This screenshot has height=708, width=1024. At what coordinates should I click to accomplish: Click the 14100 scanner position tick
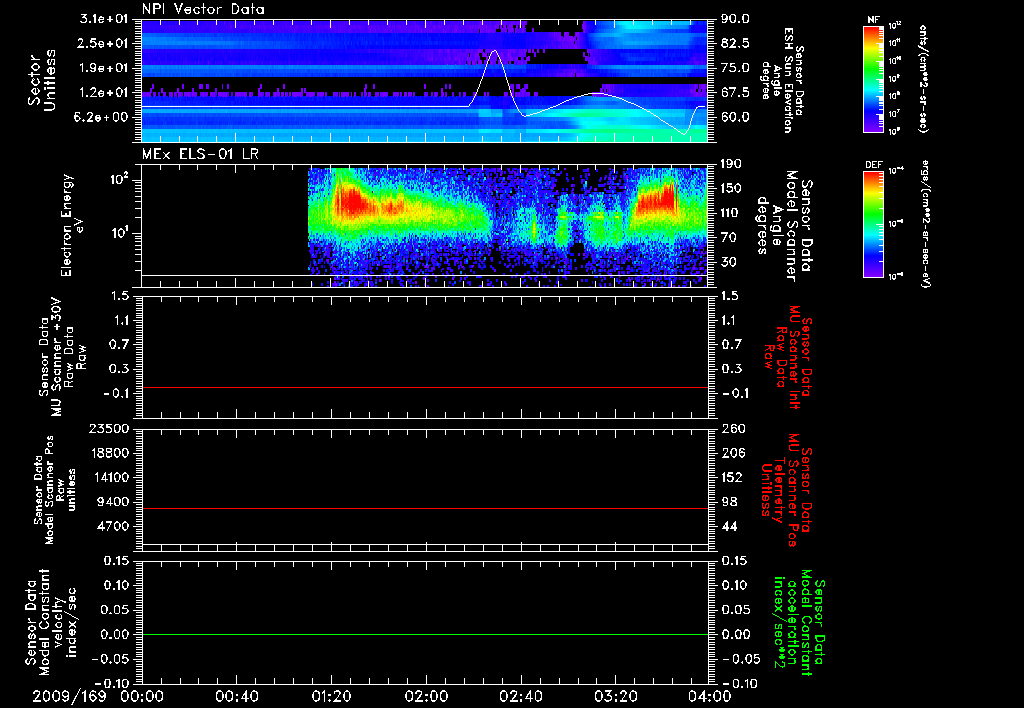pos(112,477)
